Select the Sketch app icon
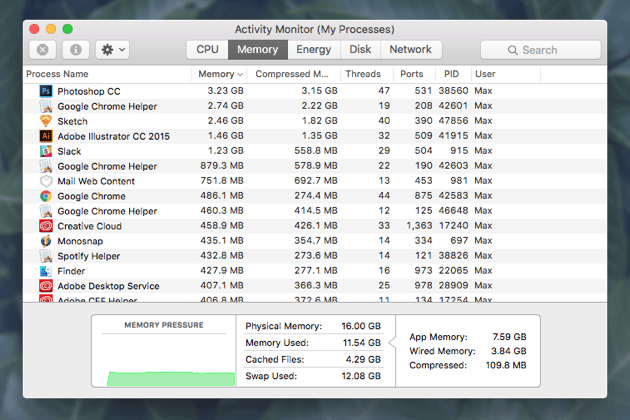The width and height of the screenshot is (630, 420). point(45,121)
